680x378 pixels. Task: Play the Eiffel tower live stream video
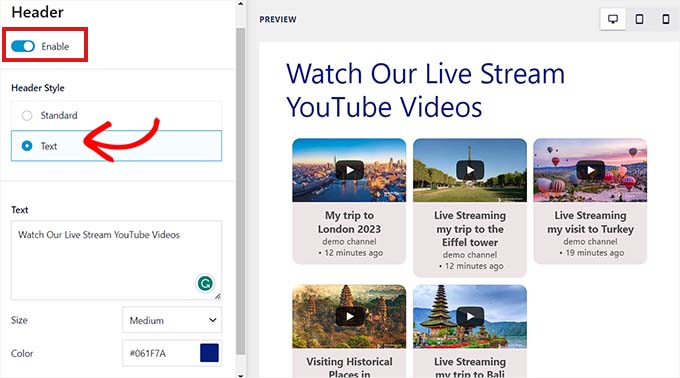point(470,170)
